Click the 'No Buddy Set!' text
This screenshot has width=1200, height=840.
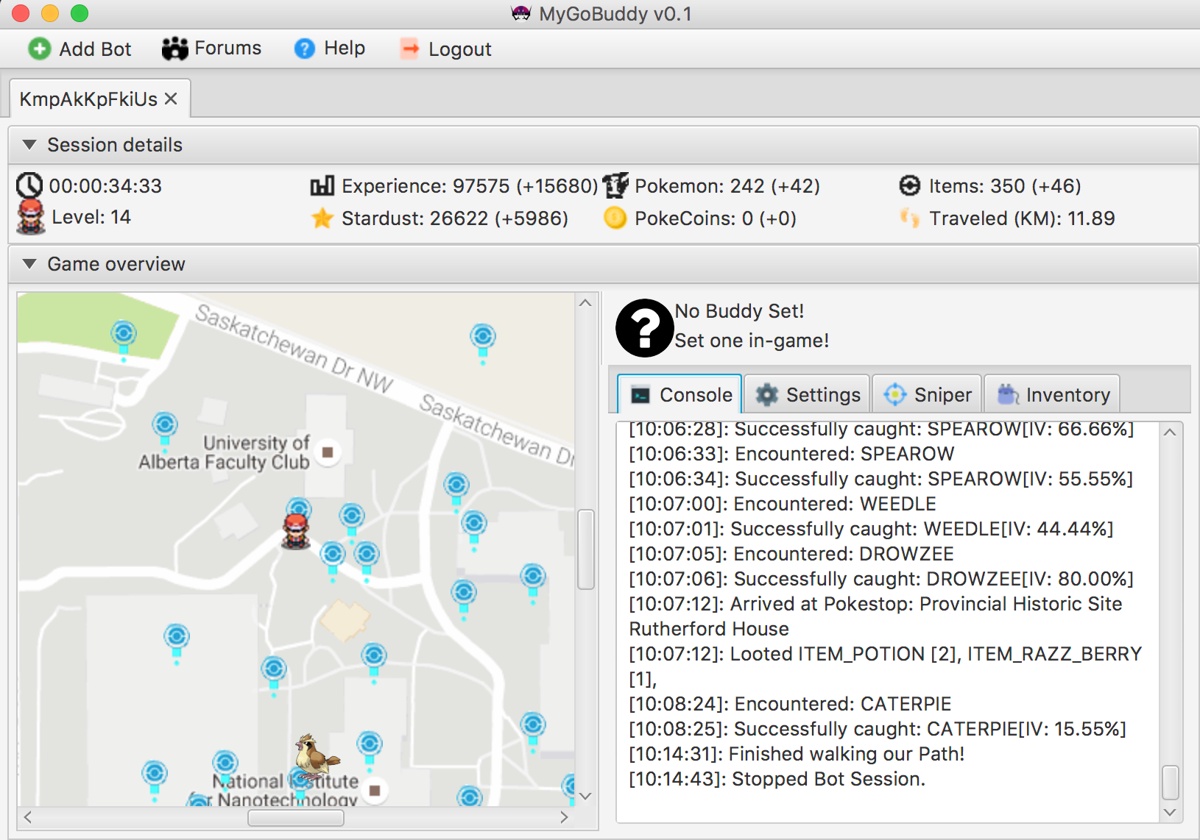739,312
